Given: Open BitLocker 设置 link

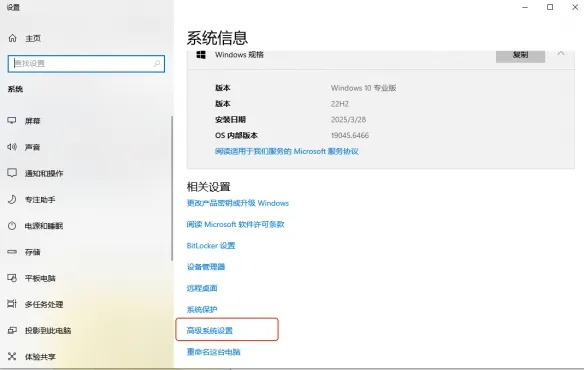Looking at the screenshot, I should pyautogui.click(x=211, y=246).
